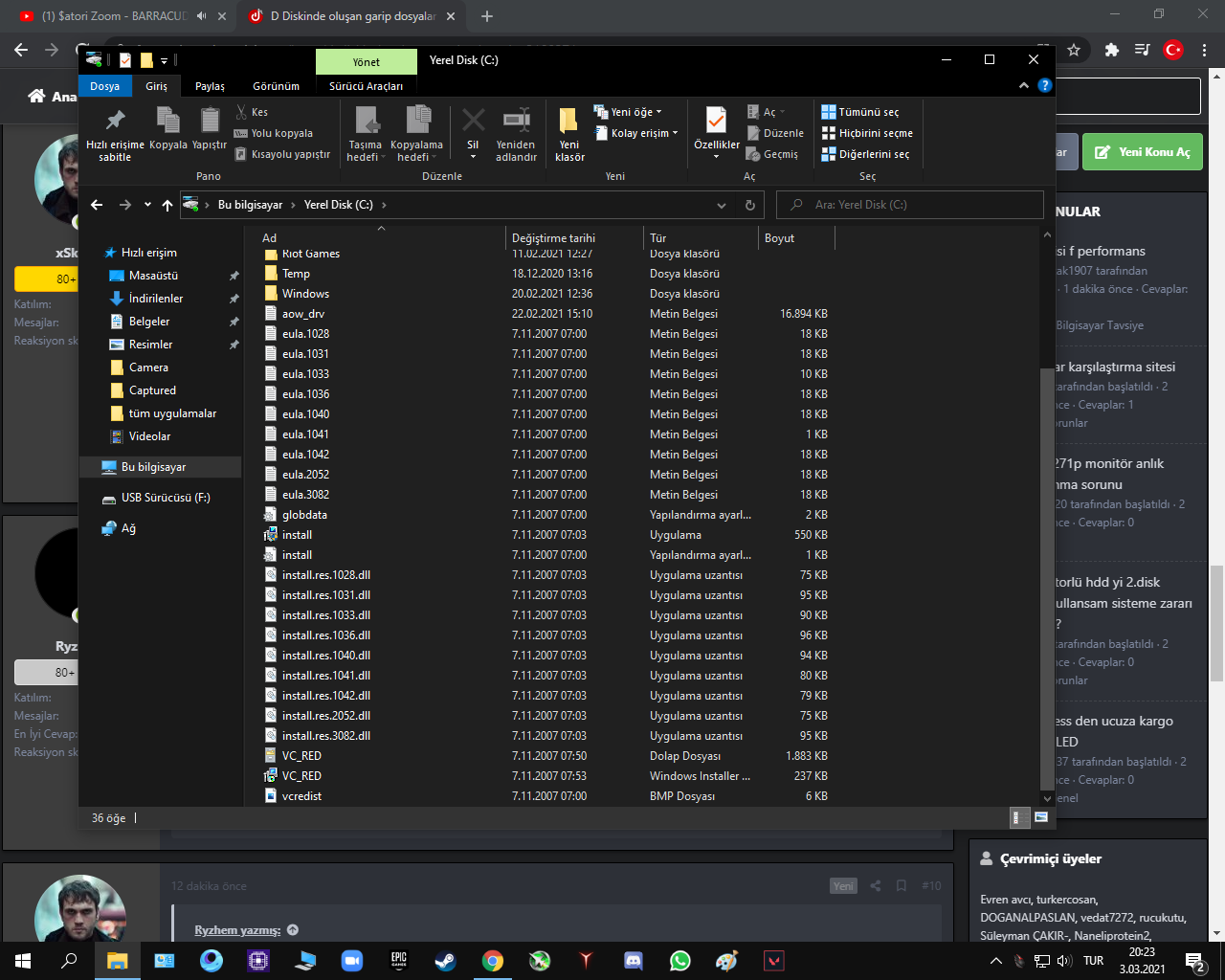
Task: Click the file list vertical scrollbar
Action: point(1047,577)
